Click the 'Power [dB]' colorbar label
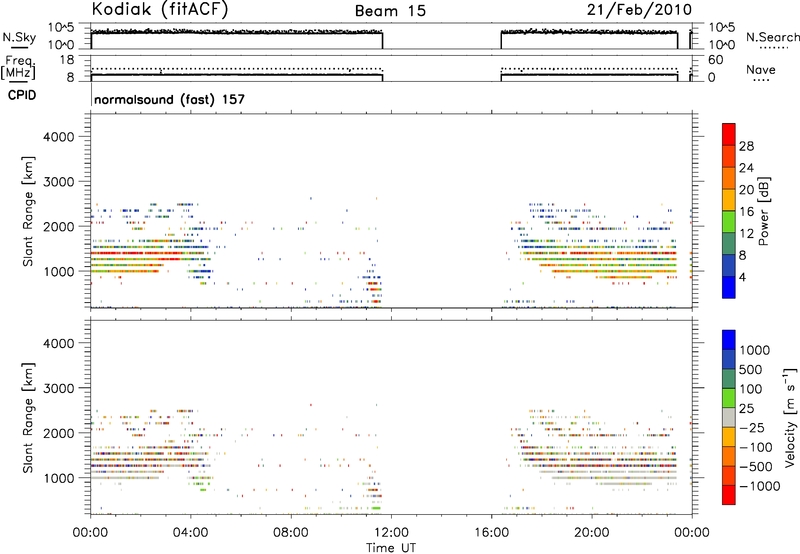 tap(764, 211)
